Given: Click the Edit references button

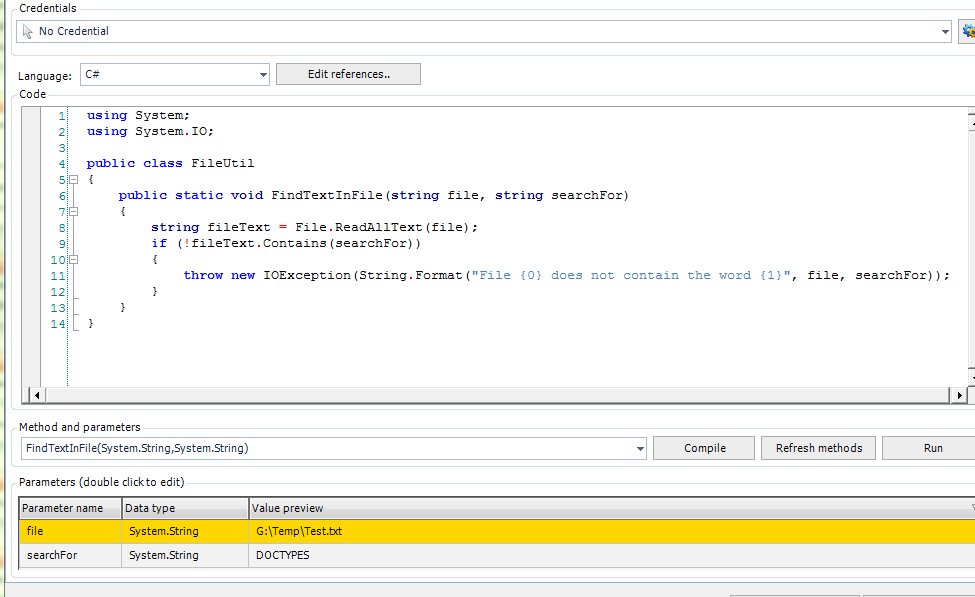Looking at the screenshot, I should (x=348, y=74).
